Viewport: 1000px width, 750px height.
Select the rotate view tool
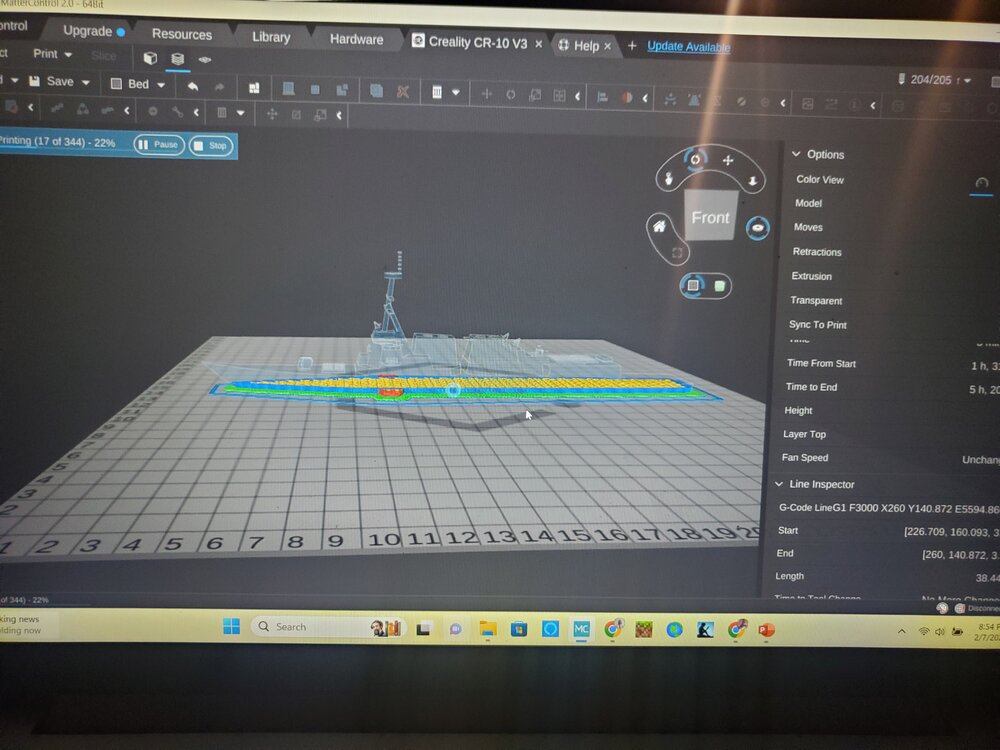(x=696, y=158)
